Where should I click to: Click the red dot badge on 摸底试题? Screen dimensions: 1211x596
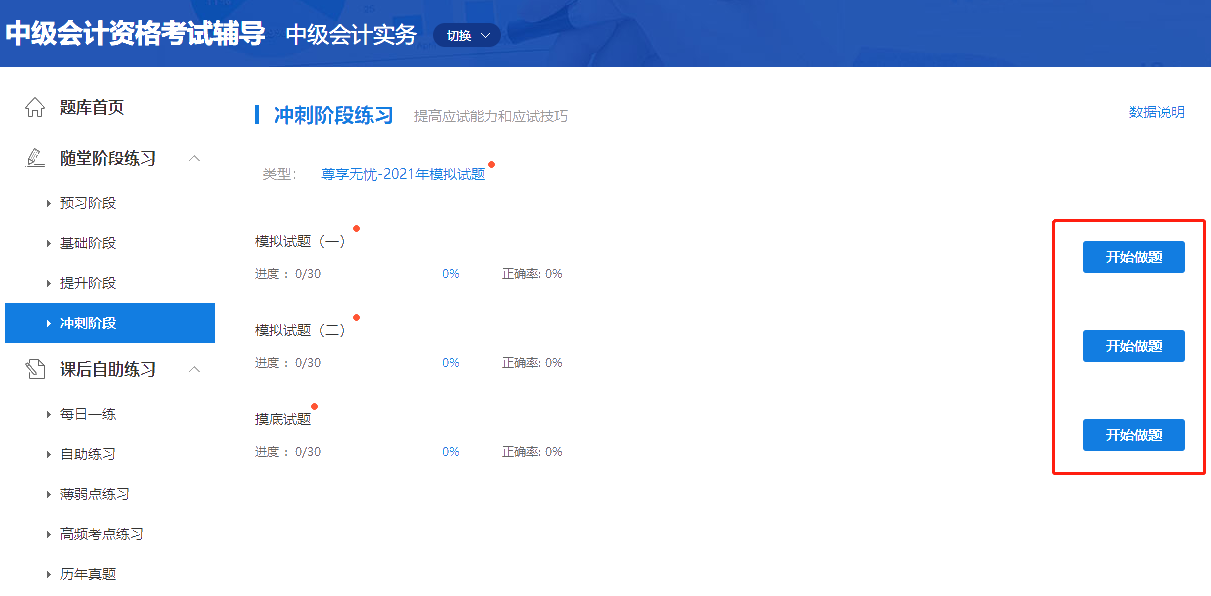[x=315, y=406]
